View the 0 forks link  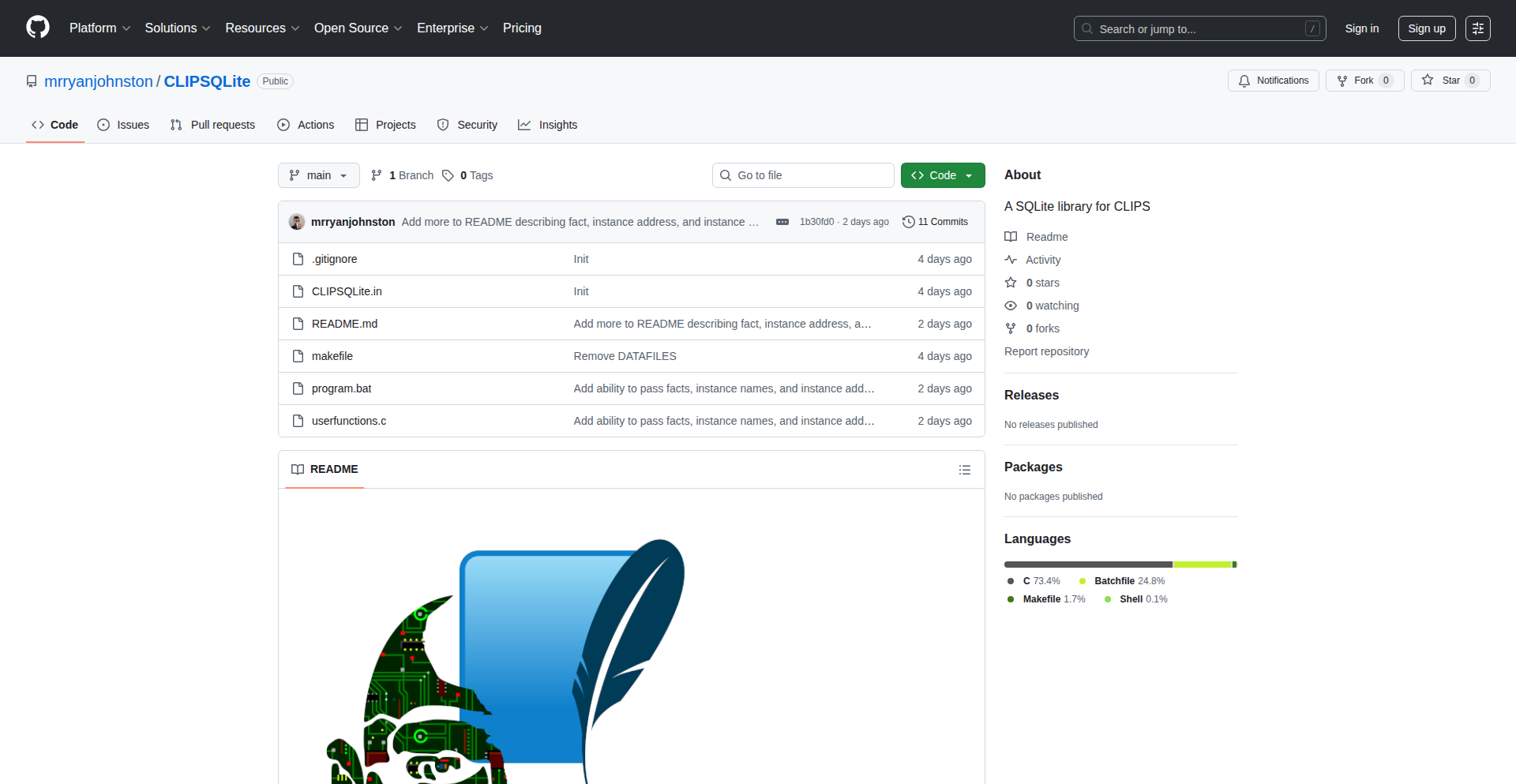(x=1033, y=328)
